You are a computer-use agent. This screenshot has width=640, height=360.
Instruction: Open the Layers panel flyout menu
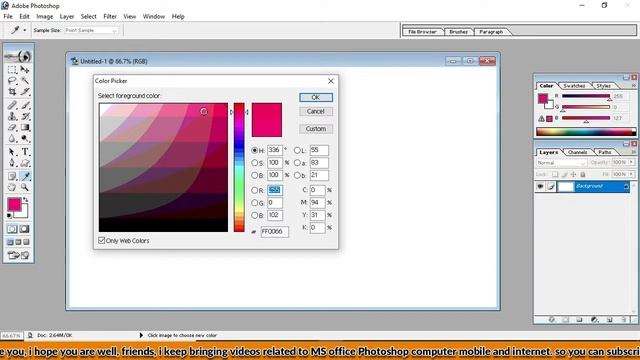pos(634,152)
